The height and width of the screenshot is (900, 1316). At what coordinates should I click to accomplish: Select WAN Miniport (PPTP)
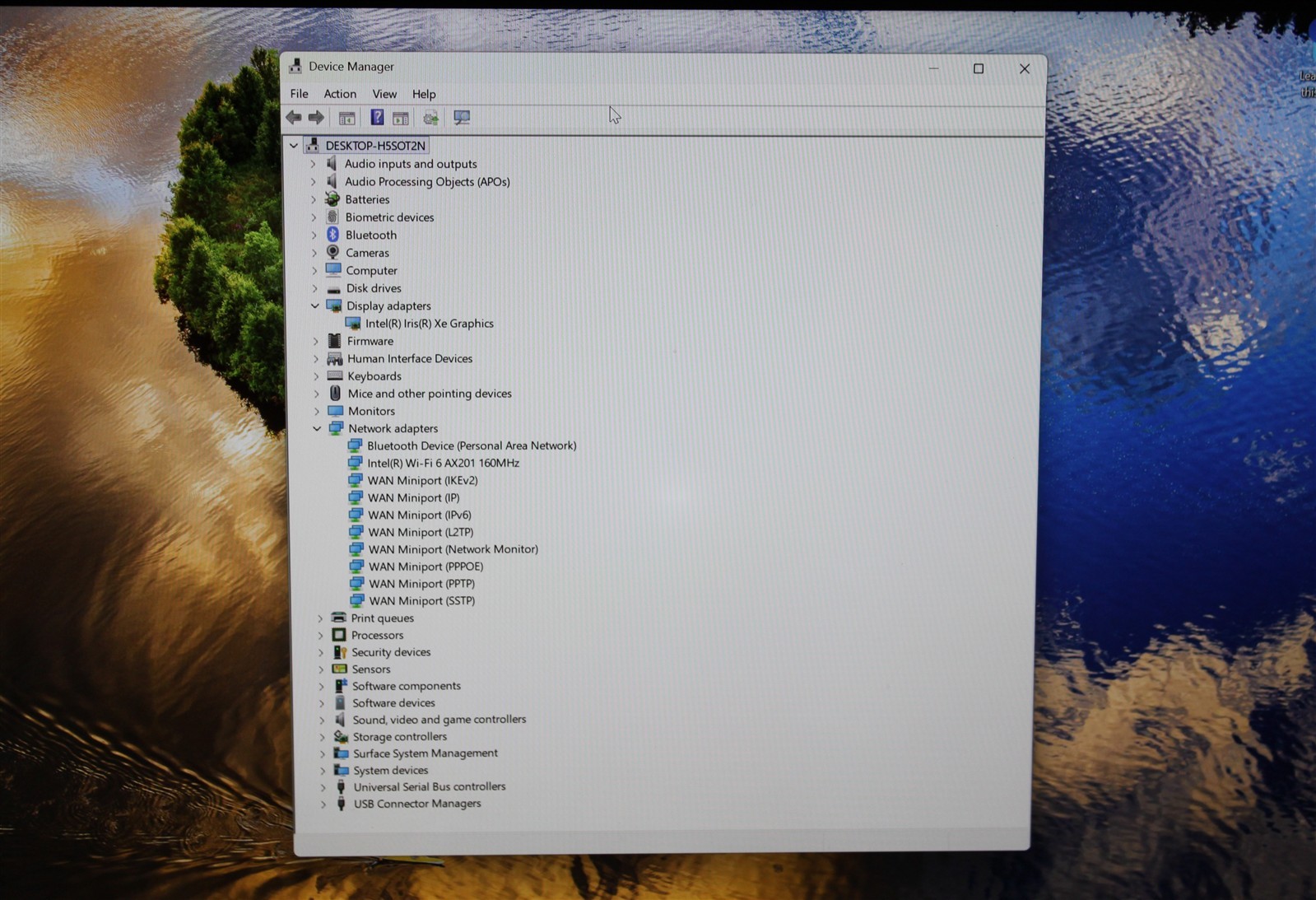coord(422,584)
